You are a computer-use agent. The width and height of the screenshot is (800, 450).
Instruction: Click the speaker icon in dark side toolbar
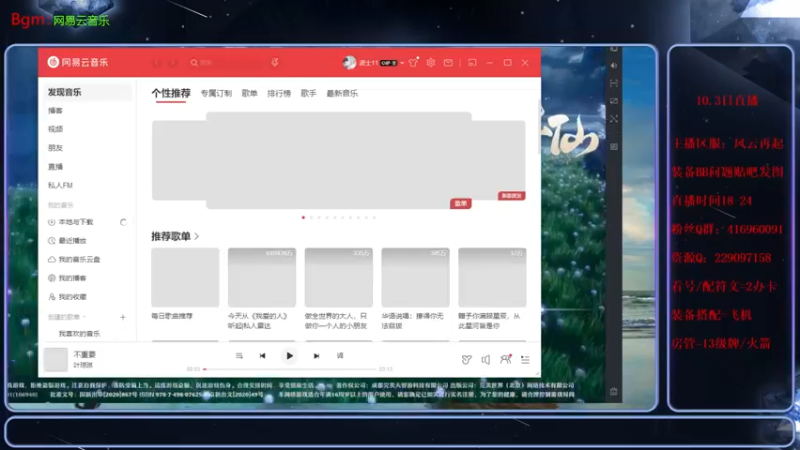coord(614,65)
